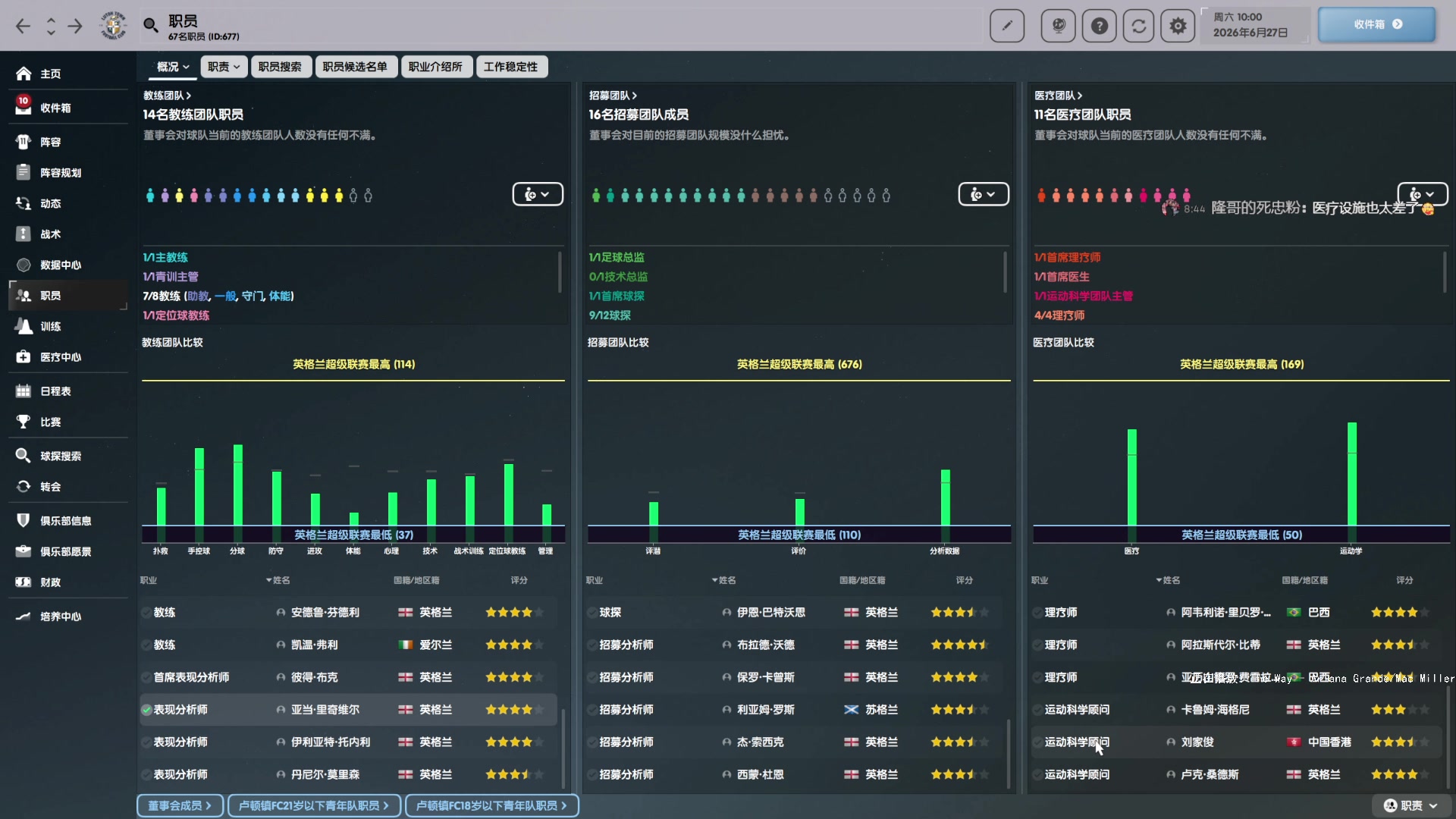Screen dimensions: 1456x819
Task: Open 卢顿镇FC21岁以下青年队职员 link
Action: point(314,805)
